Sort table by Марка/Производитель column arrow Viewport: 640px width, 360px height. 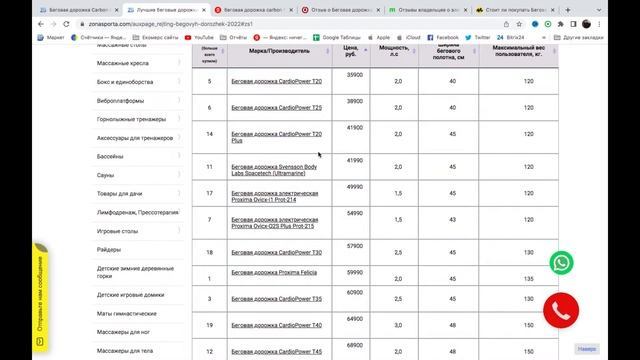click(x=327, y=51)
